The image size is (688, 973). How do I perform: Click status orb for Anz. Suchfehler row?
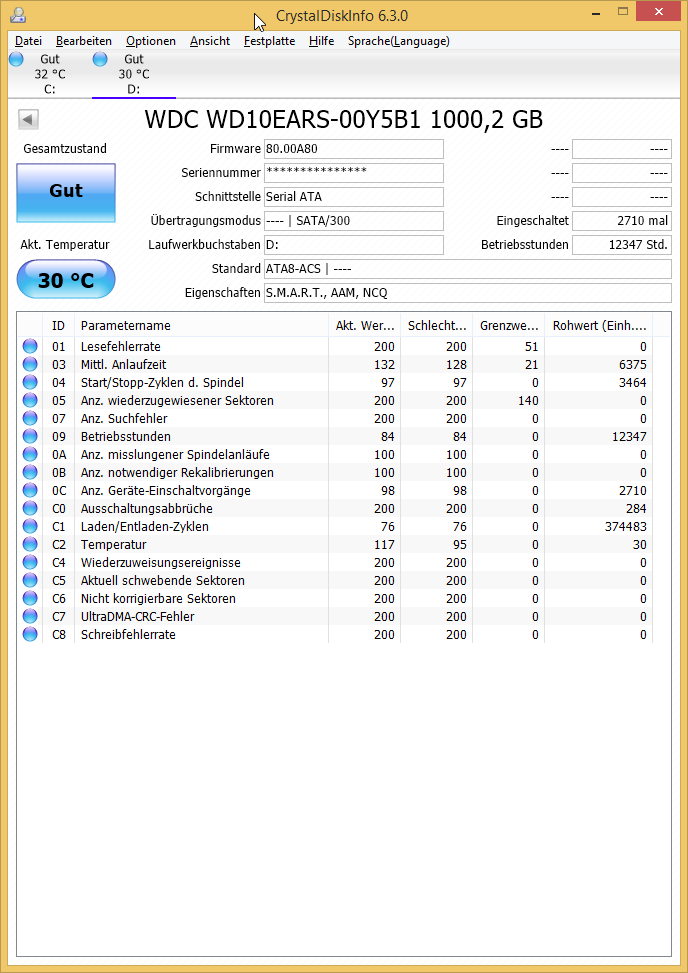(x=30, y=418)
